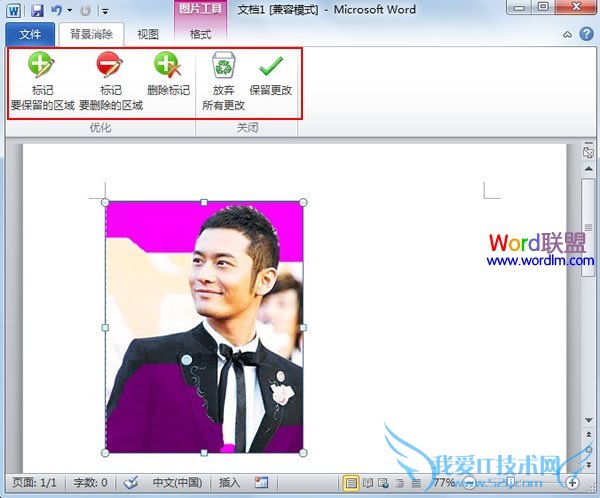The height and width of the screenshot is (498, 600).
Task: Select Print Layout view button
Action: [351, 483]
